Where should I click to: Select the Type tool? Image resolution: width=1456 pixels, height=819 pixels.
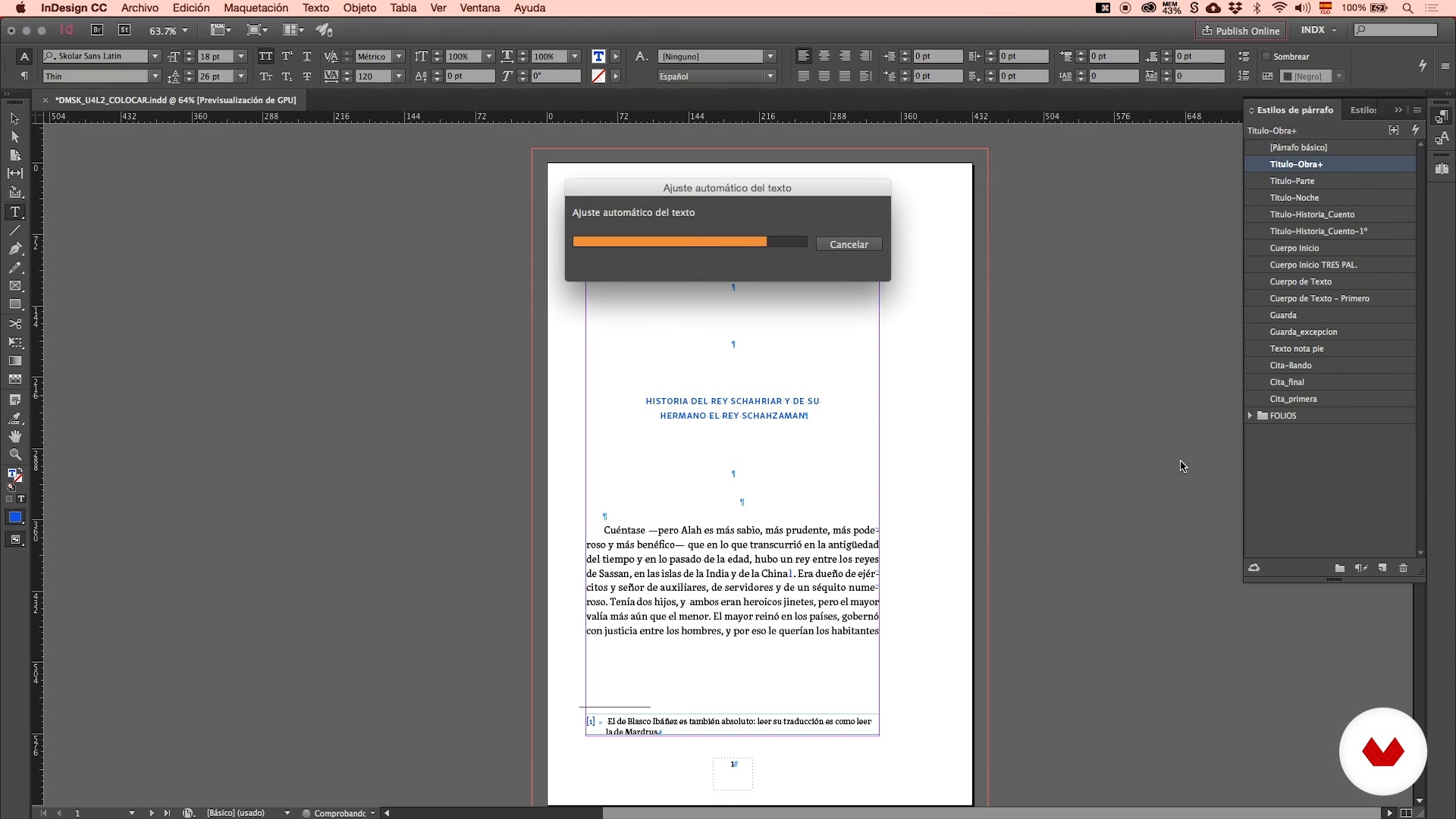pos(14,212)
